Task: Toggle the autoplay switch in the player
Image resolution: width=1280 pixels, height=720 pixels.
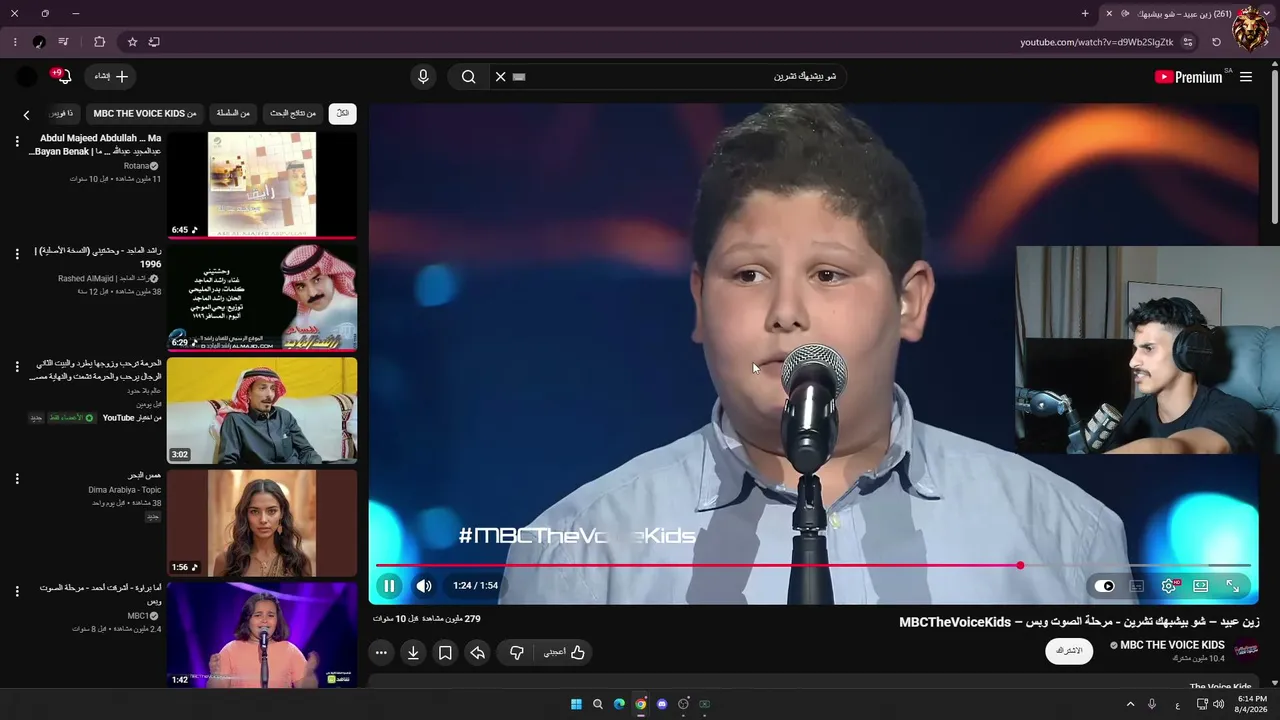Action: point(1104,586)
